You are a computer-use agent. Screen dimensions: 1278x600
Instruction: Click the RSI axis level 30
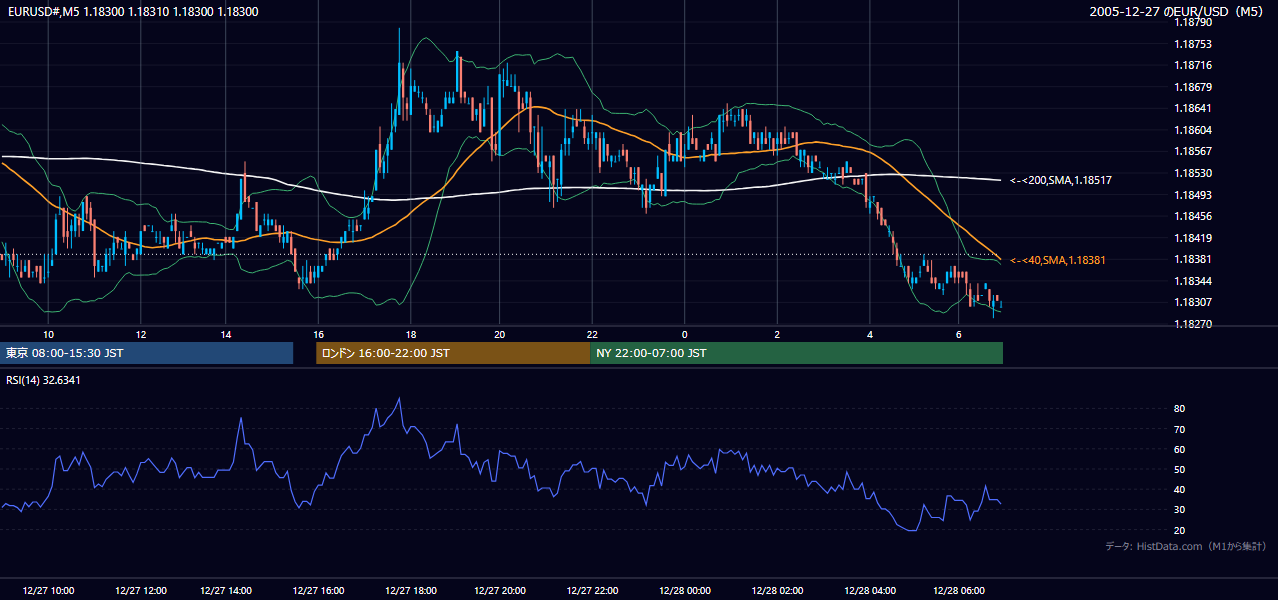coord(1179,509)
